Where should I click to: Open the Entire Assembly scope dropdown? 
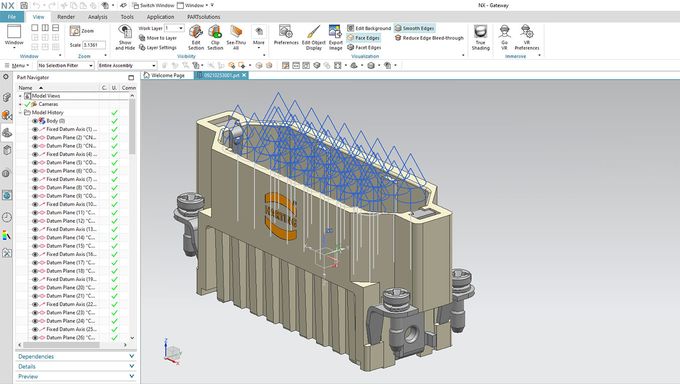127,66
